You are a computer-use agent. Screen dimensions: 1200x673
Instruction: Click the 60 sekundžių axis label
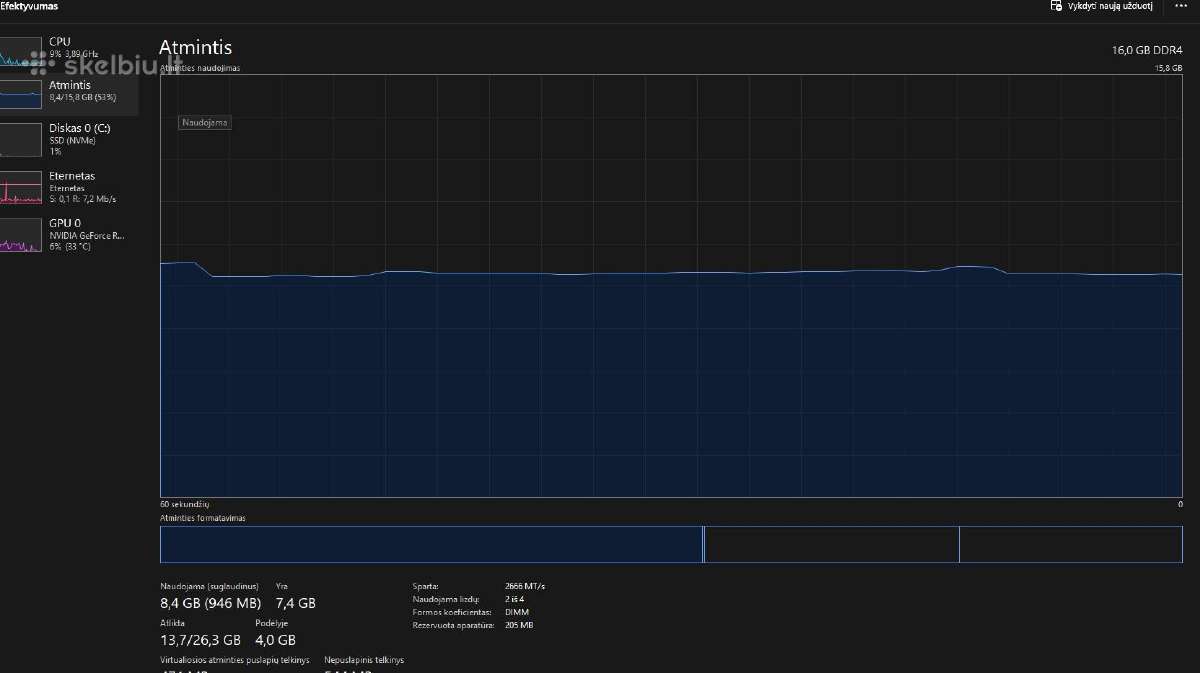click(x=185, y=504)
